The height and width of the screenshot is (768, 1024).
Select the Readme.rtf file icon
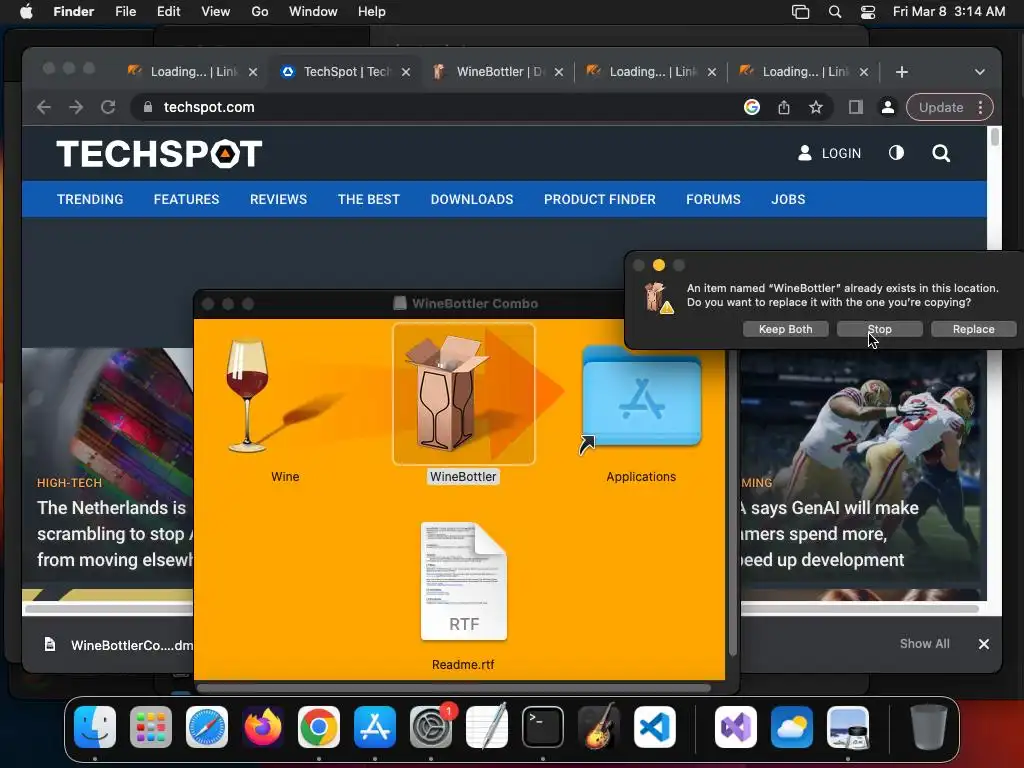(464, 581)
